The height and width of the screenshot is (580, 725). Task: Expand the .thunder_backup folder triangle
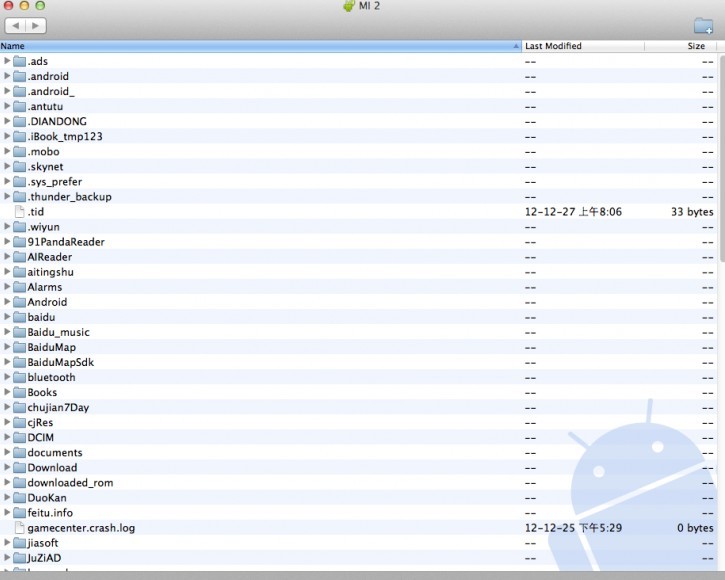pyautogui.click(x=7, y=196)
